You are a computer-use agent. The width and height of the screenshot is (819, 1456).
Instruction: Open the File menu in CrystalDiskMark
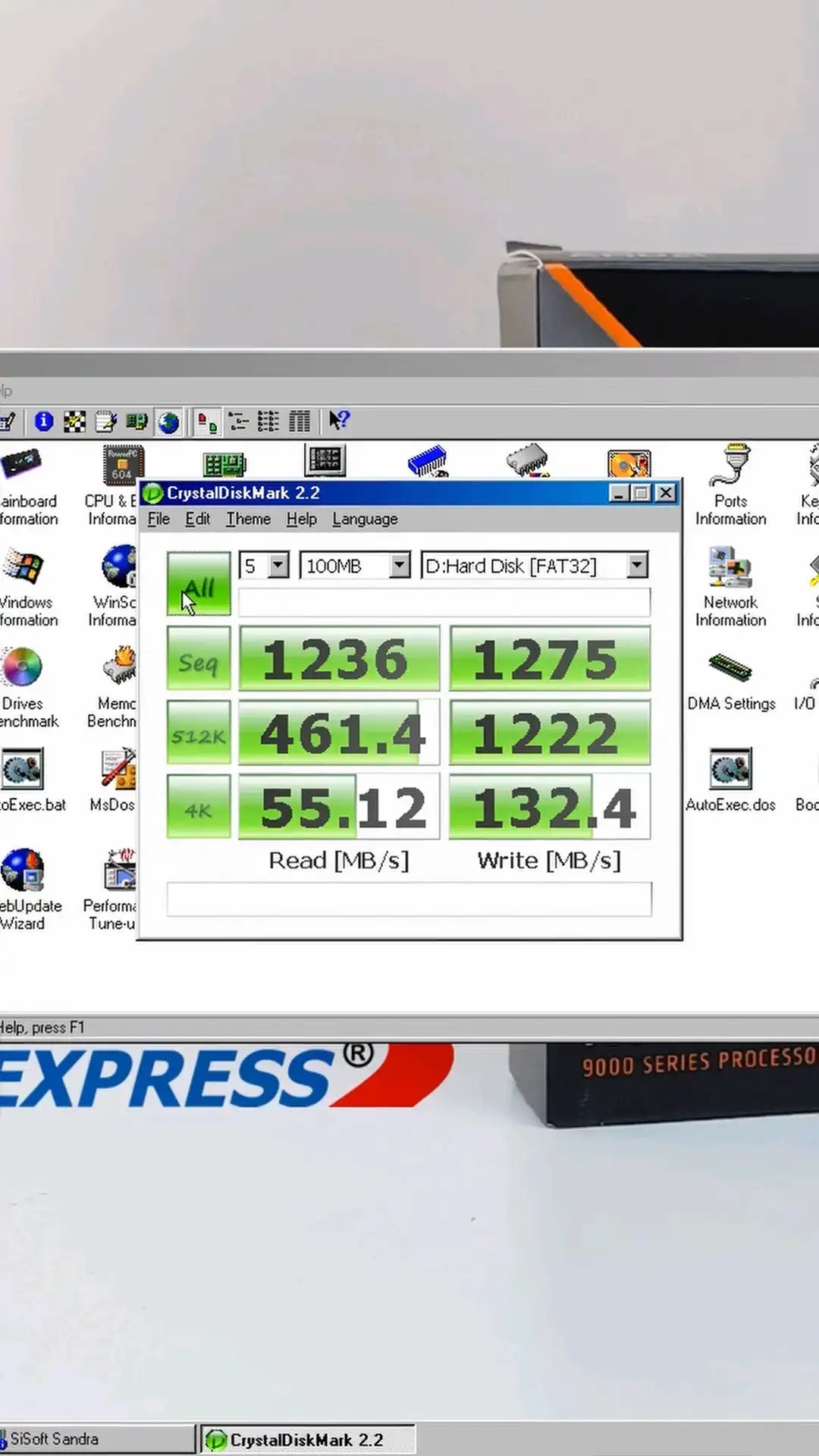click(x=158, y=519)
